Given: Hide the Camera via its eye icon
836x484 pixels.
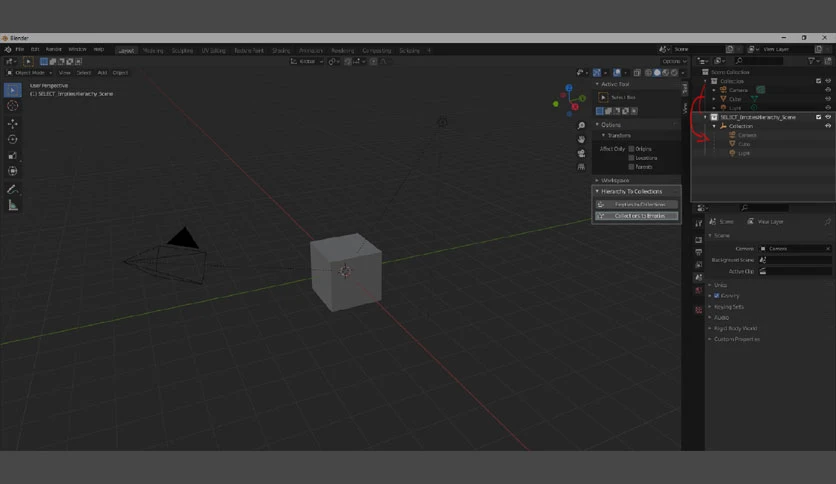Looking at the screenshot, I should (x=828, y=90).
